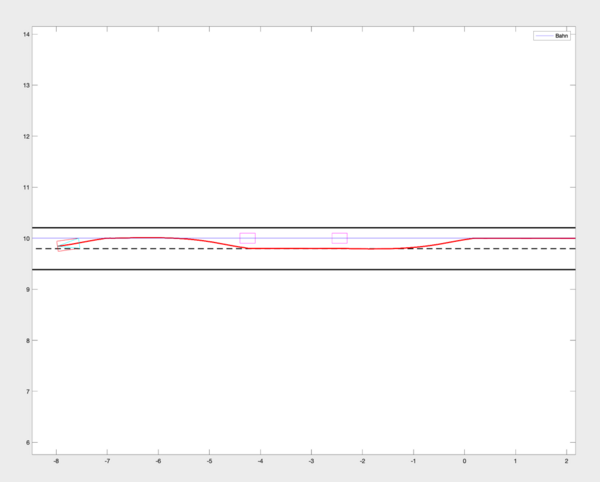Screen dimensions: 600x482
Task: Select the left magenta obstacle rectangle
Action: (x=247, y=238)
